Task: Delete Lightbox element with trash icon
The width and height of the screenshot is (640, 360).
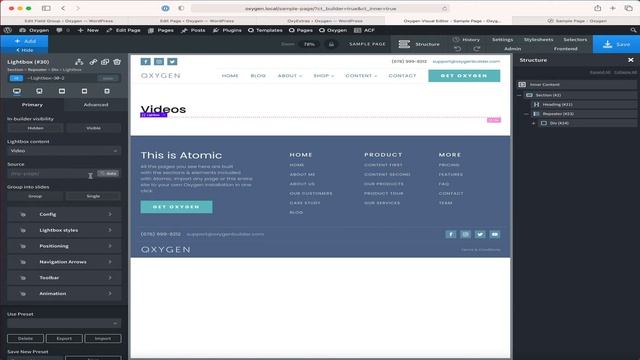Action: (117, 62)
